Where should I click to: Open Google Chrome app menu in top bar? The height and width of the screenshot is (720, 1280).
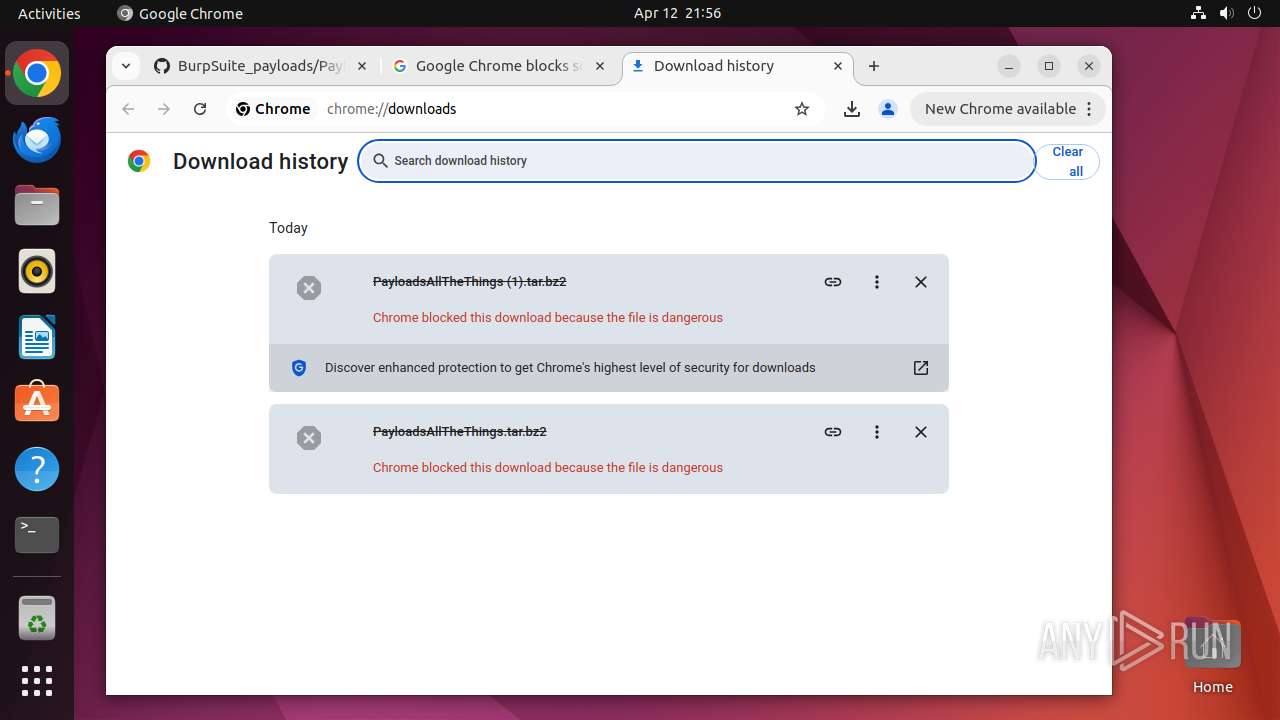click(180, 13)
